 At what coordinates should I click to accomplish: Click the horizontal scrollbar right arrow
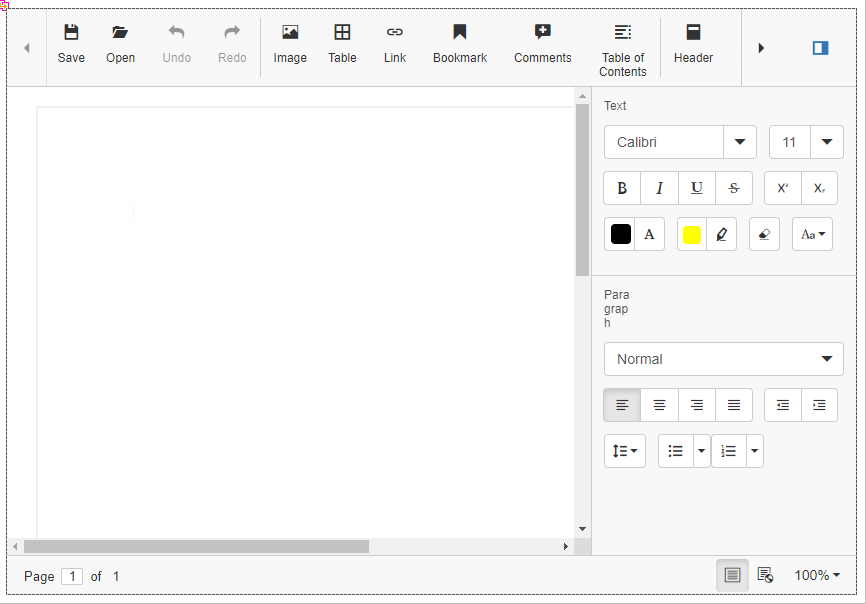pyautogui.click(x=566, y=547)
